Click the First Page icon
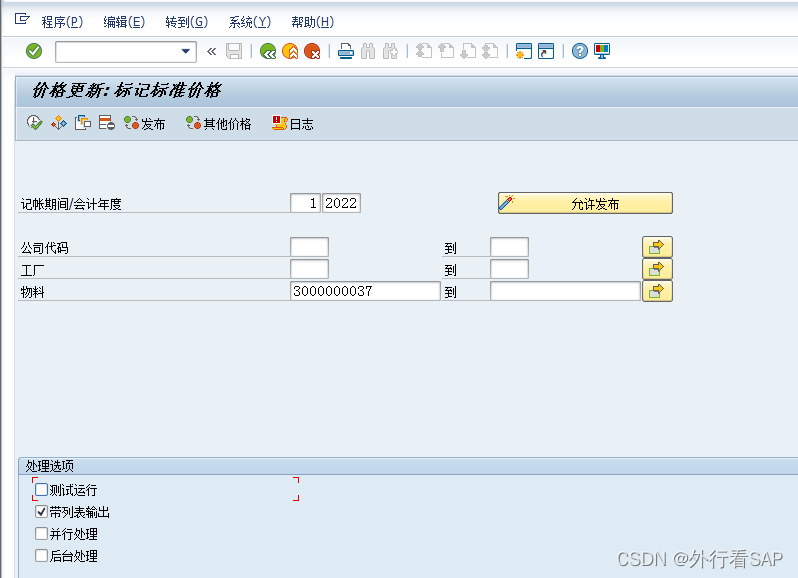Viewport: 798px width, 578px height. coord(423,51)
